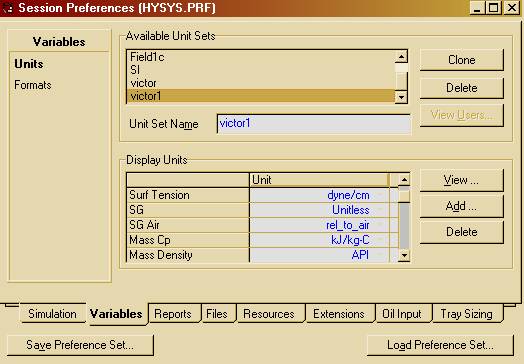Select the Surf Tension row label
Screen dimensions: 524x364
(x=188, y=195)
